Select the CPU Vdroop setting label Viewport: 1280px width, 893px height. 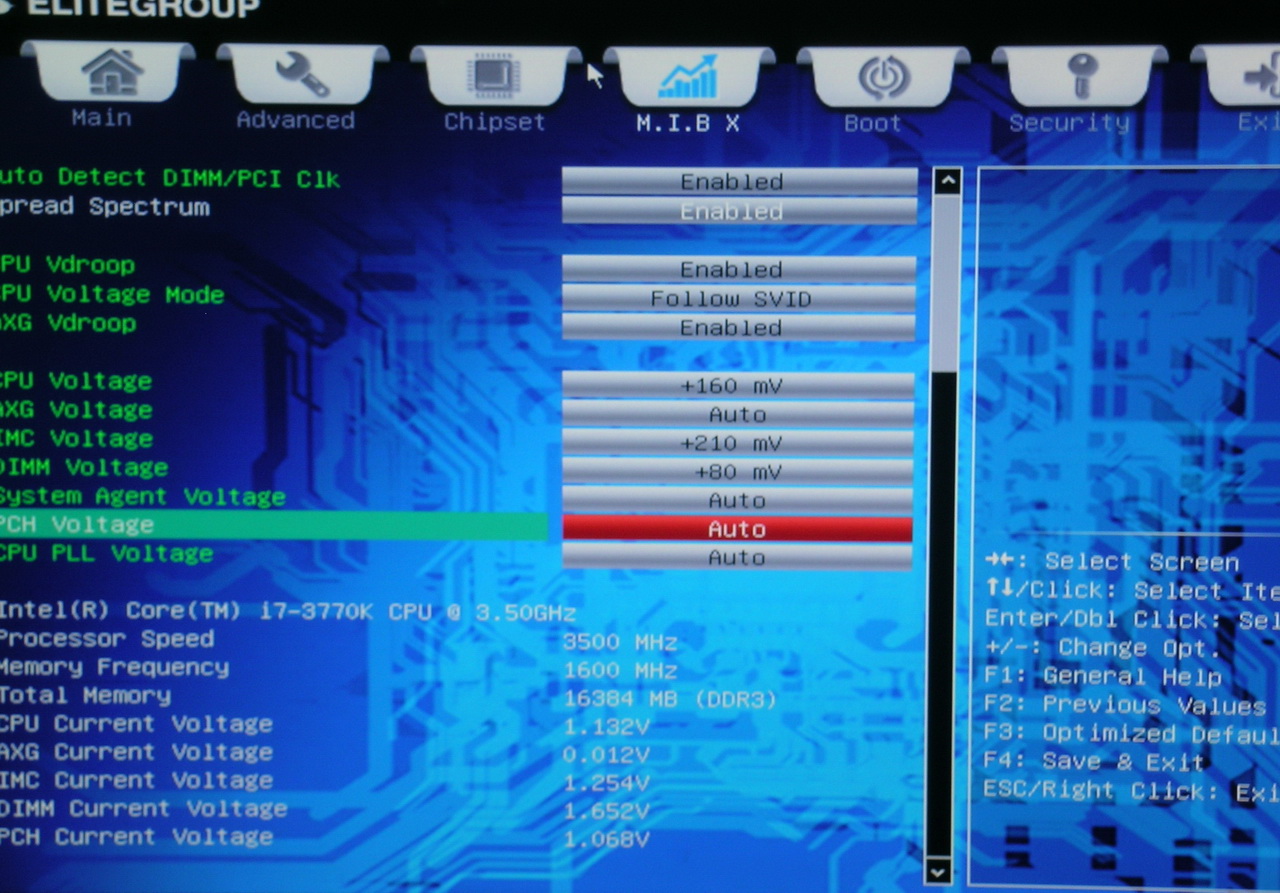[x=67, y=265]
